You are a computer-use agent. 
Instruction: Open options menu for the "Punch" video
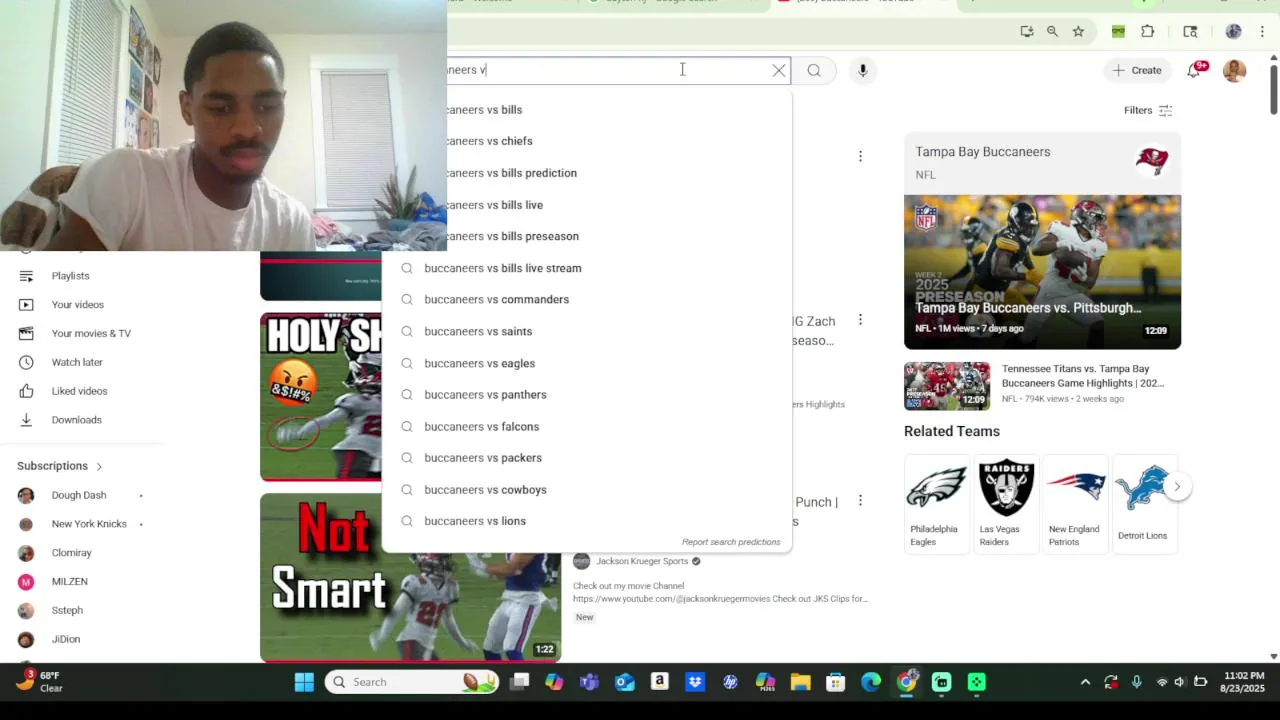[860, 500]
